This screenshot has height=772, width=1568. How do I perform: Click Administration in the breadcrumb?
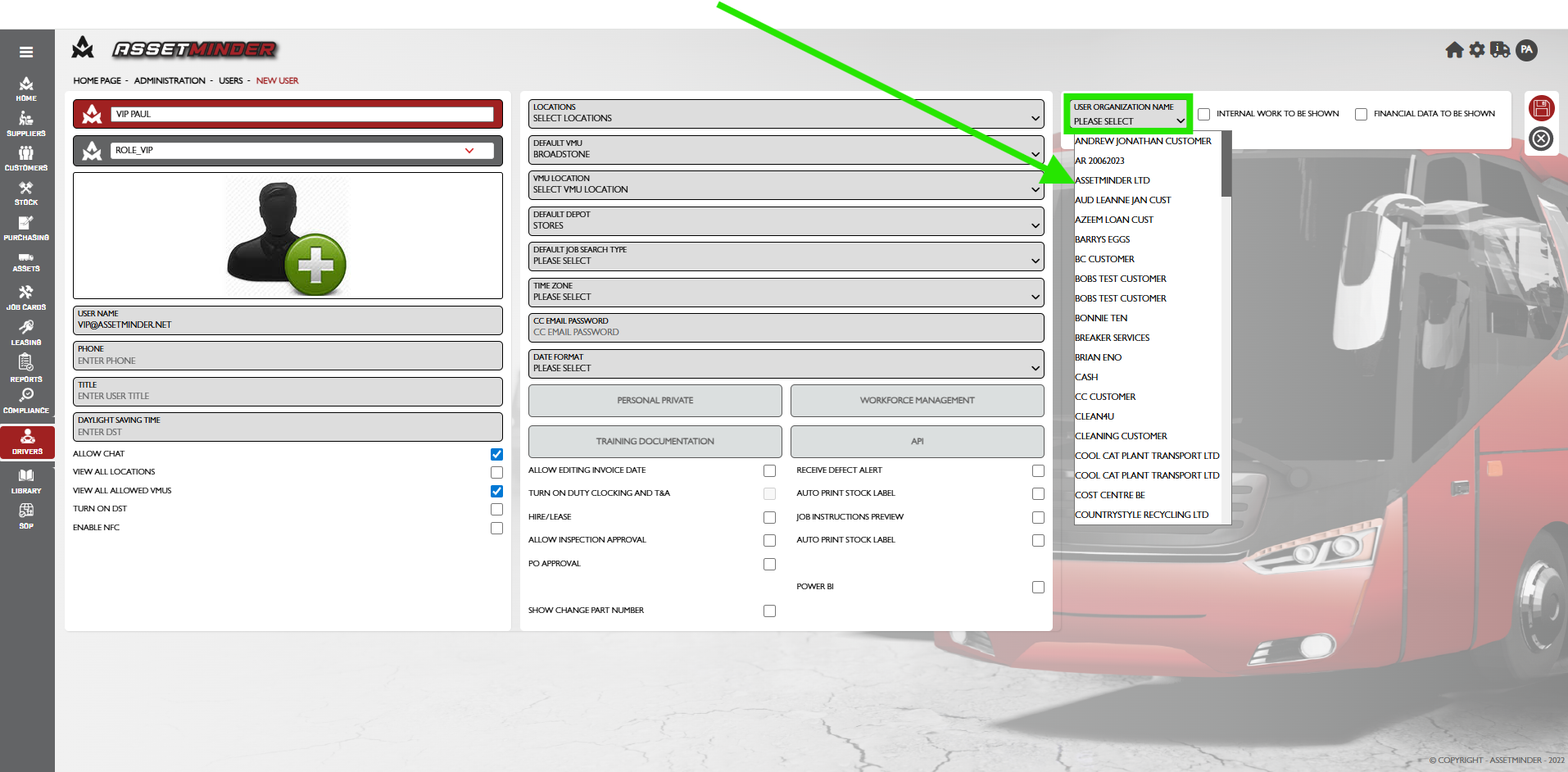(170, 81)
